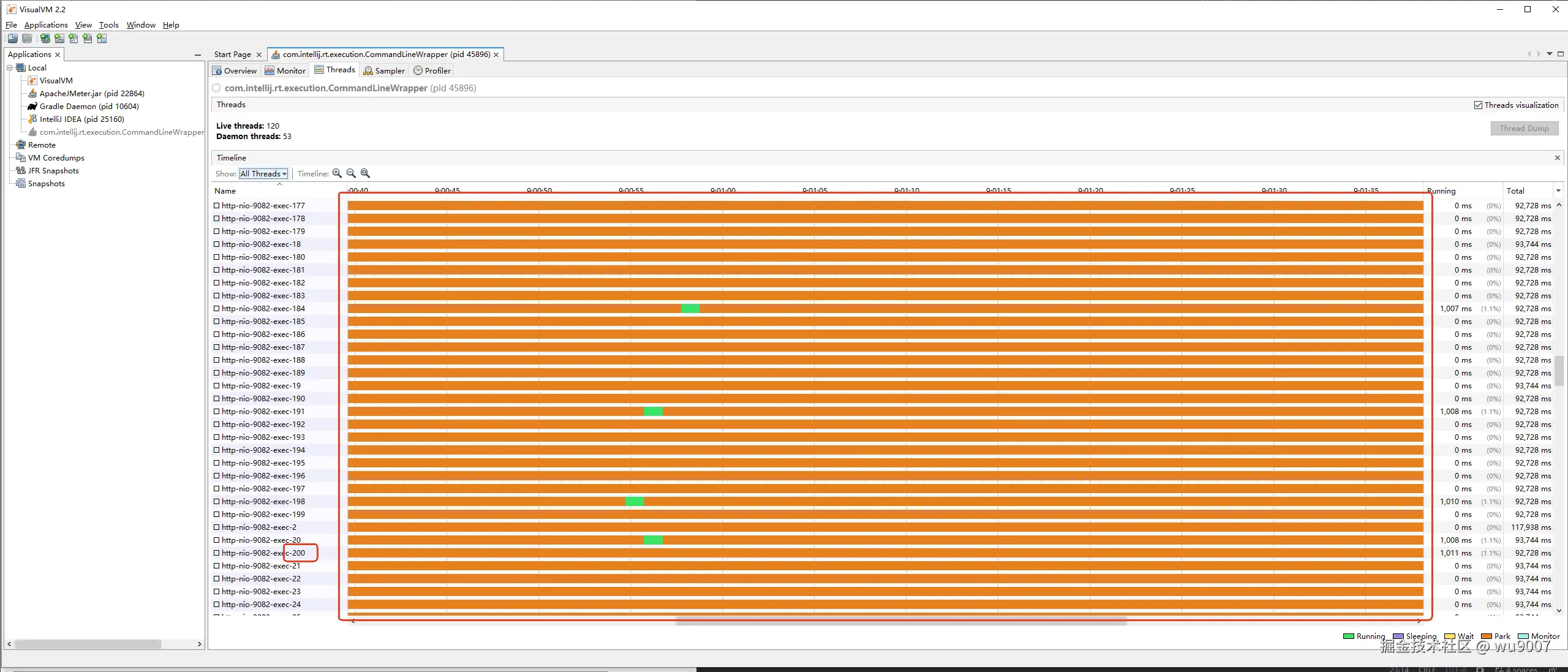This screenshot has width=1568, height=672.
Task: Open column selector arrow beside Total
Action: pyautogui.click(x=1558, y=191)
